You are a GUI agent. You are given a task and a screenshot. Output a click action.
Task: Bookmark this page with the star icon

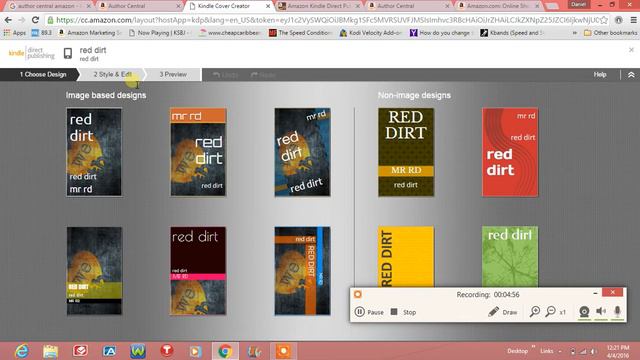[604, 20]
